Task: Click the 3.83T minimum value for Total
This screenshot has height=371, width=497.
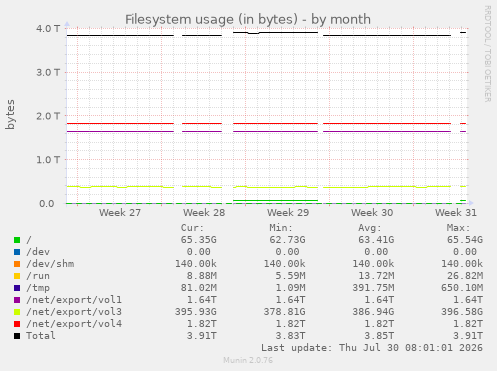Action: click(290, 336)
